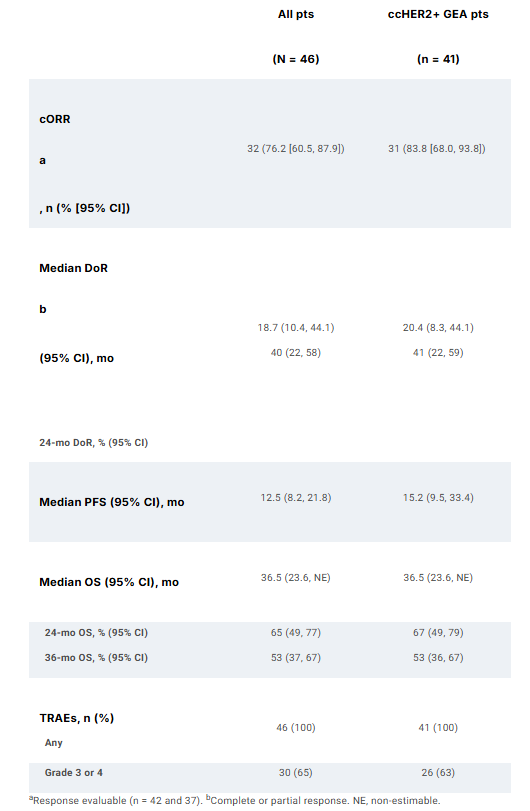Click the cORR row label
The width and height of the screenshot is (530, 811).
tap(55, 119)
